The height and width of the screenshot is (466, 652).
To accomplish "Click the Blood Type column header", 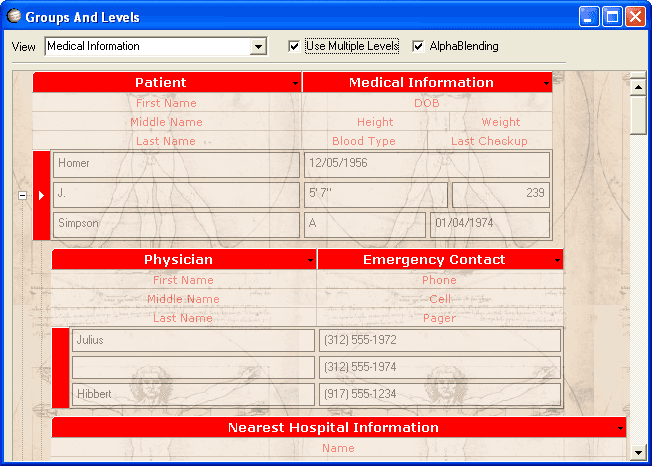I will [x=364, y=141].
